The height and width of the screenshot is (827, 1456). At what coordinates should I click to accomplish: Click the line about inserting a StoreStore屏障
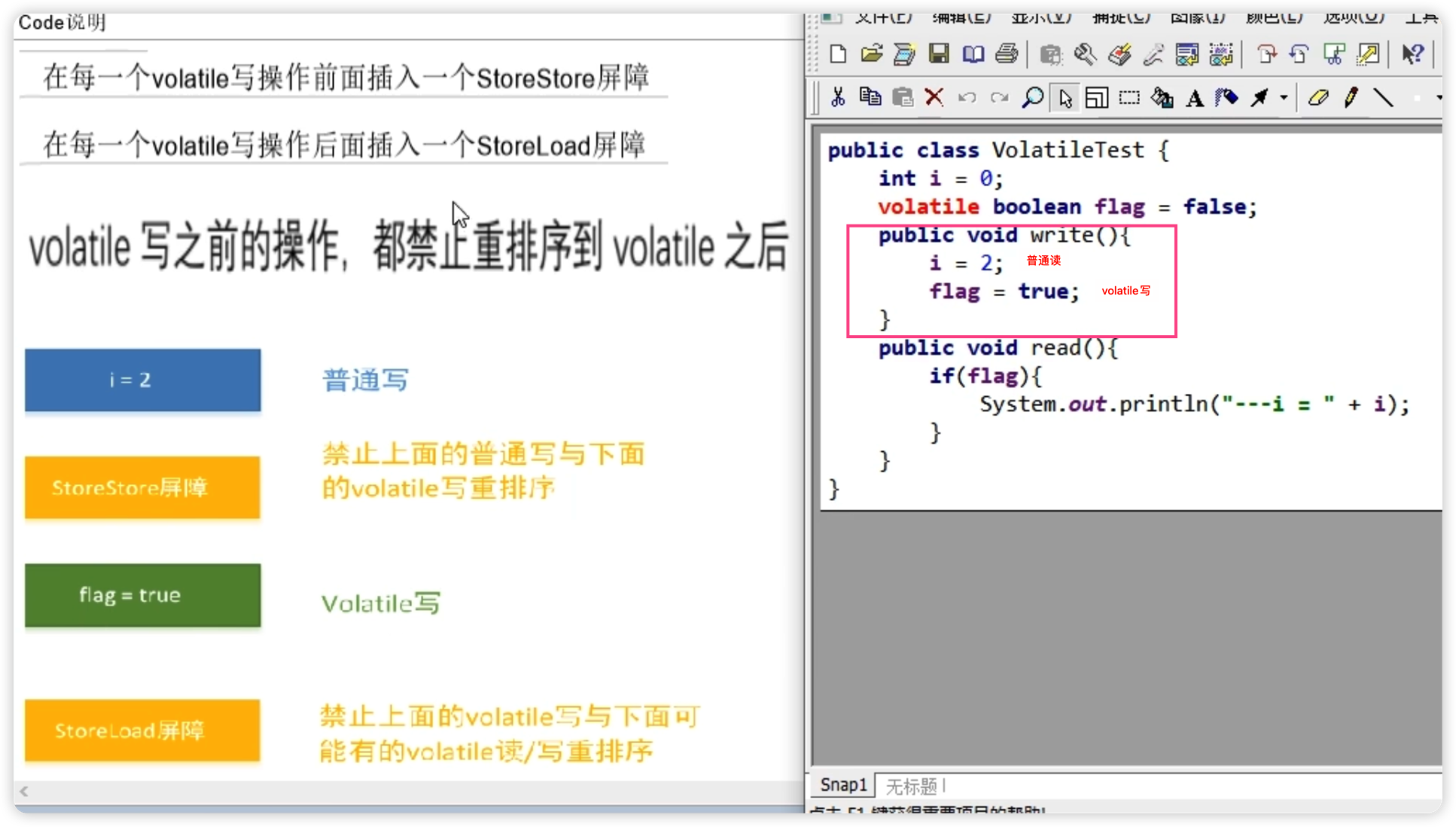(346, 78)
